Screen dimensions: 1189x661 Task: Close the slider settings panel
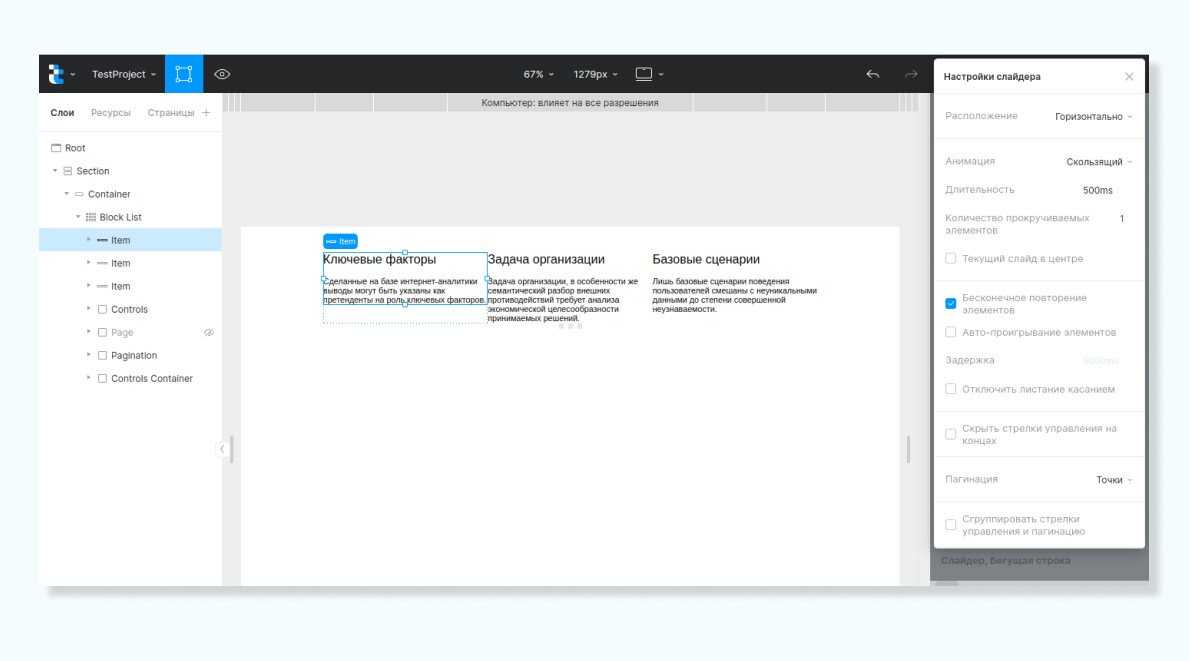(x=1129, y=77)
